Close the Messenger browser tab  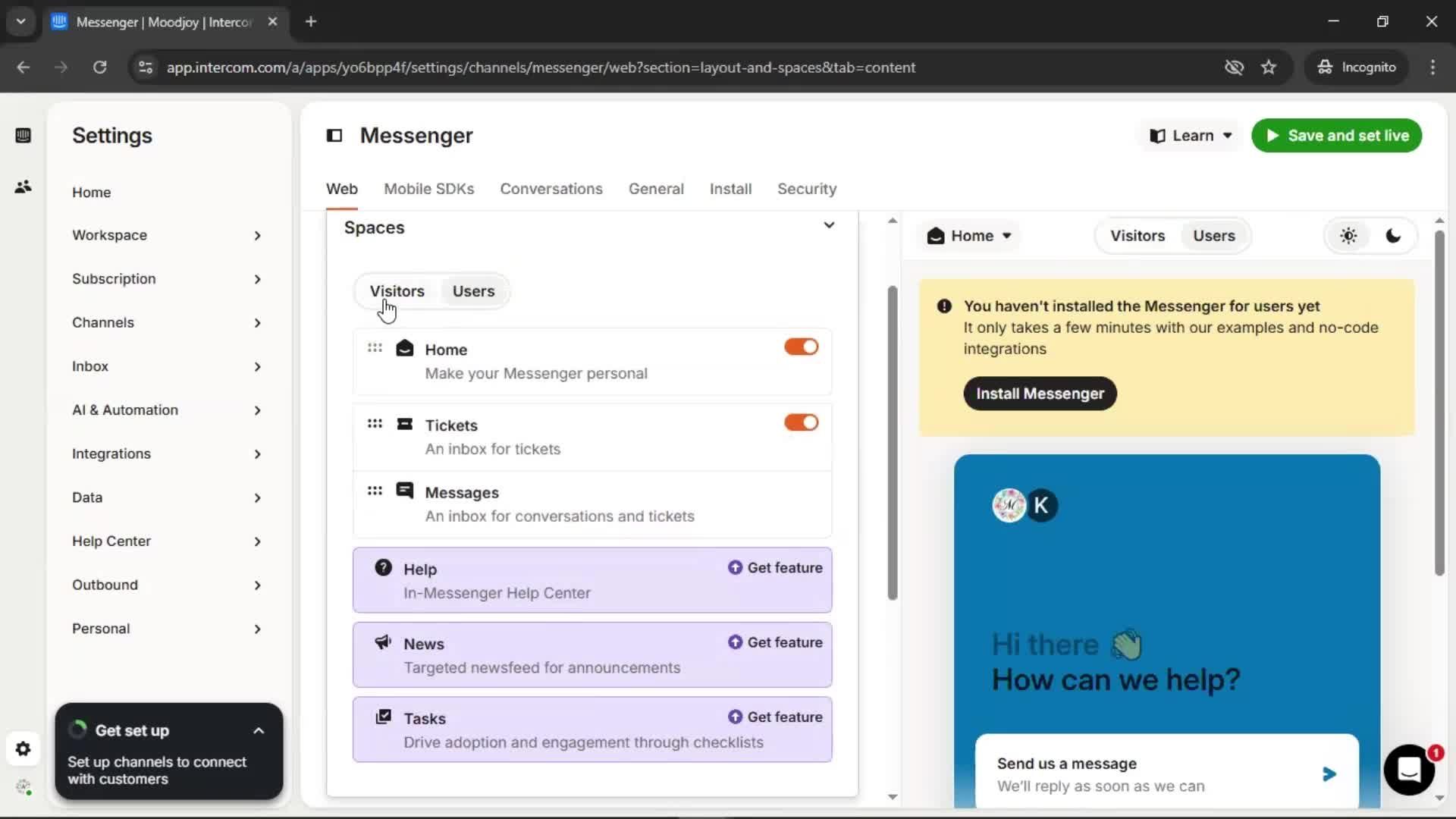pos(272,22)
